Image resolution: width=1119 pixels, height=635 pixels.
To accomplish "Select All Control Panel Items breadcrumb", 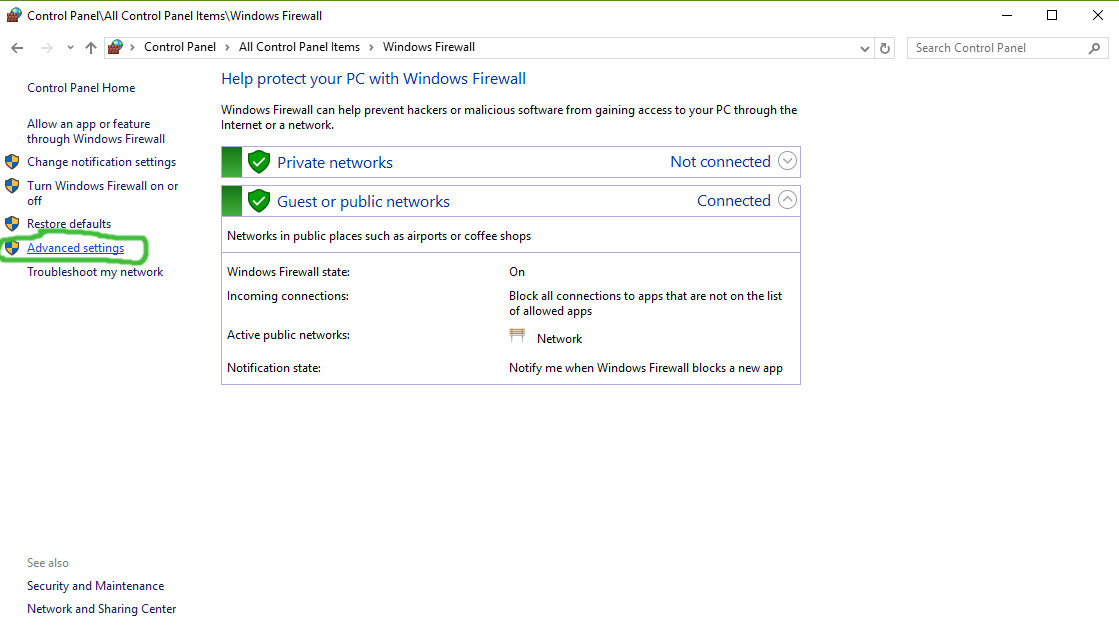I will (x=299, y=47).
